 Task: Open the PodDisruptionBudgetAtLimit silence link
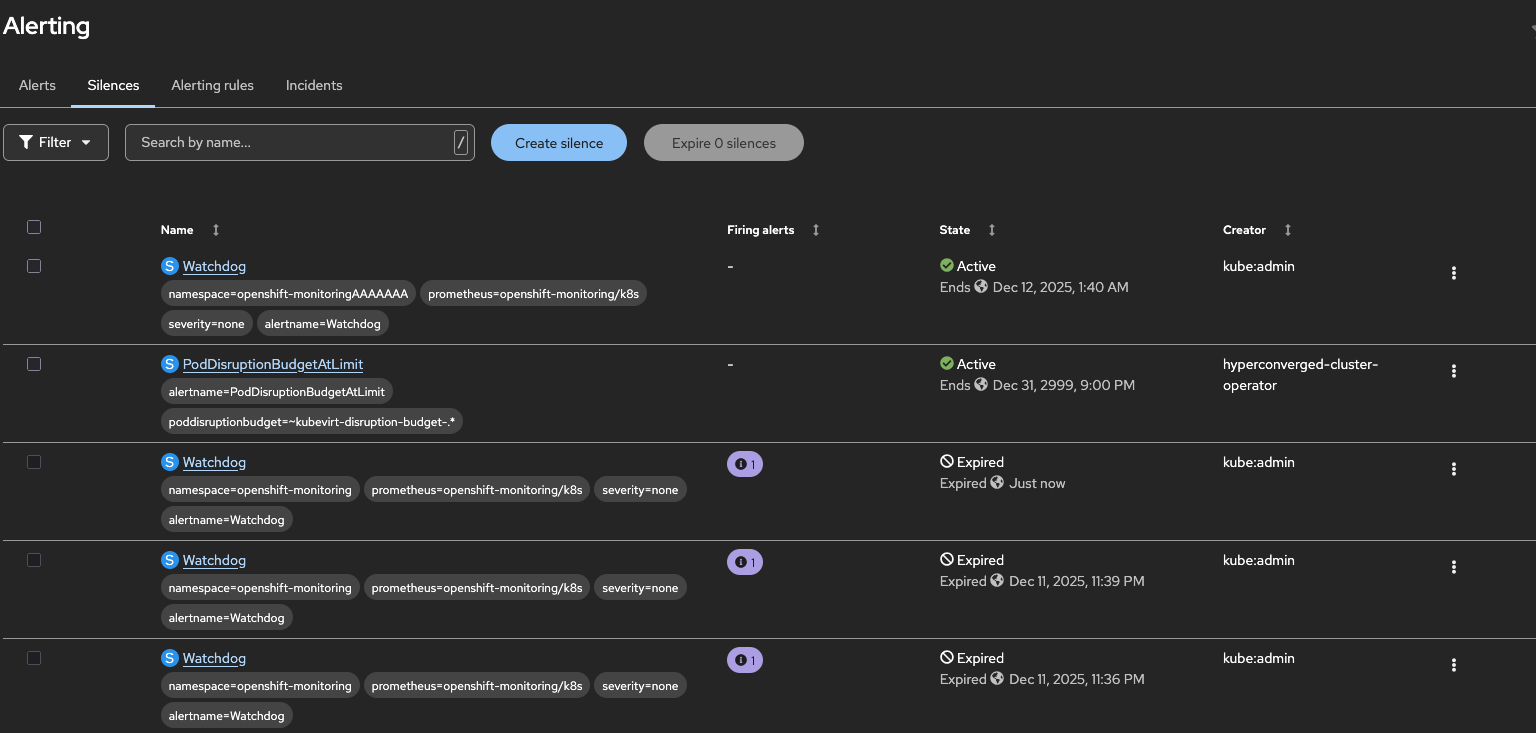tap(273, 364)
